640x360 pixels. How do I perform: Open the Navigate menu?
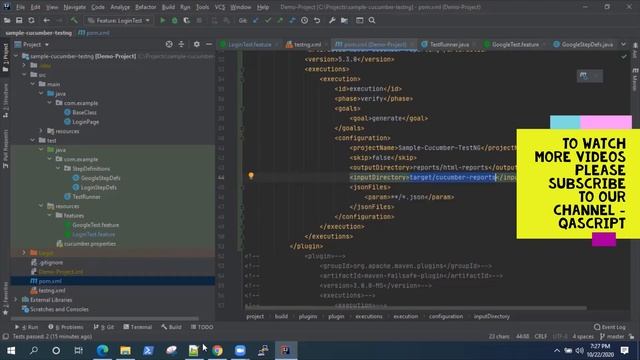tap(75, 7)
